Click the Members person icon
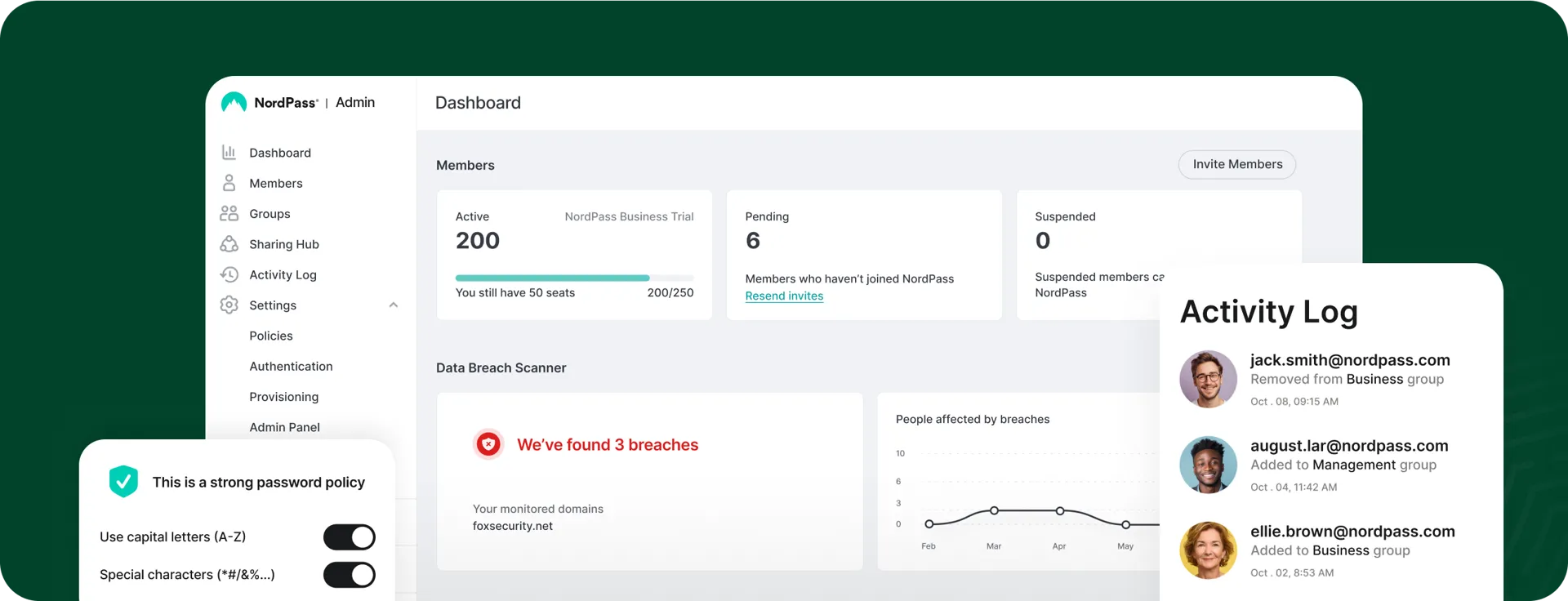 point(229,183)
